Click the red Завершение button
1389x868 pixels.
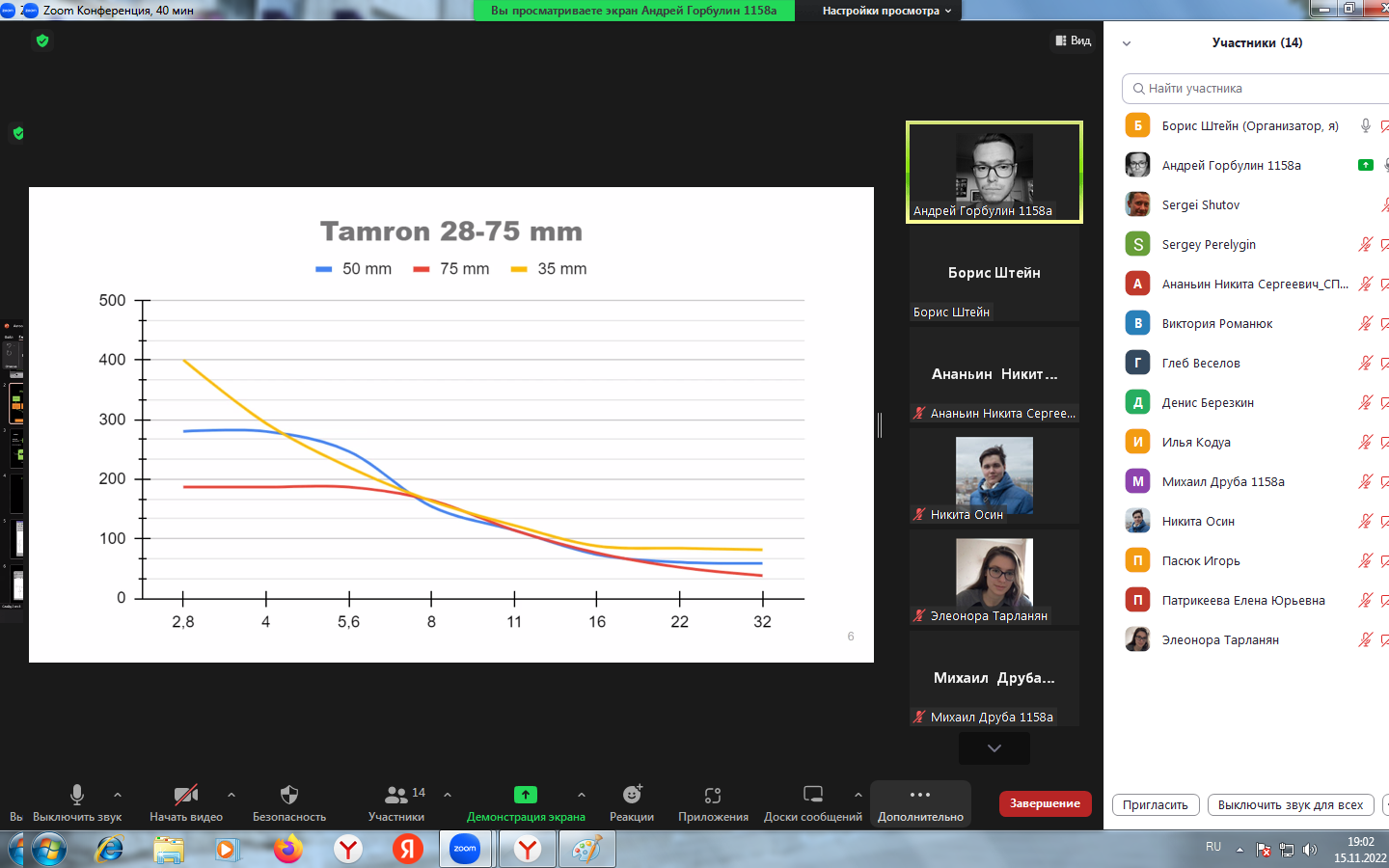1046,803
